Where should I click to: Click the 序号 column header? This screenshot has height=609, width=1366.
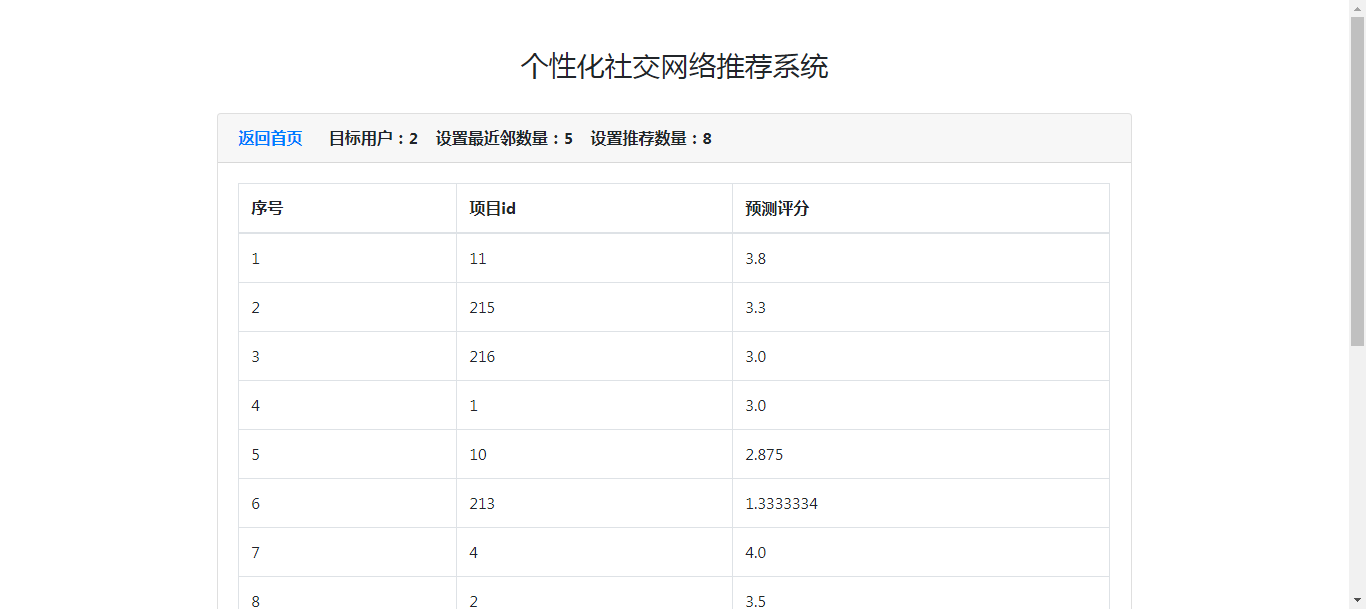[x=347, y=208]
